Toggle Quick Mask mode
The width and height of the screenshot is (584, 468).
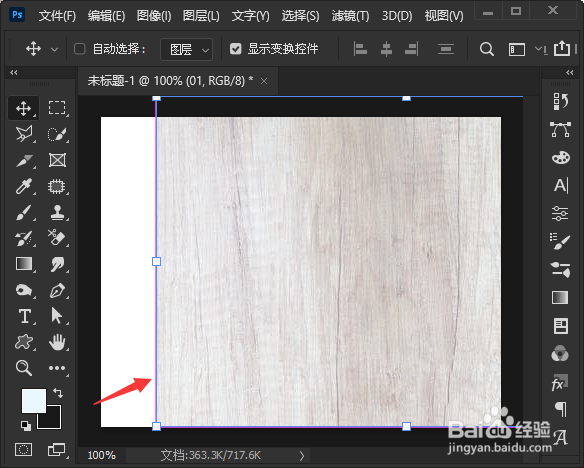pos(23,450)
